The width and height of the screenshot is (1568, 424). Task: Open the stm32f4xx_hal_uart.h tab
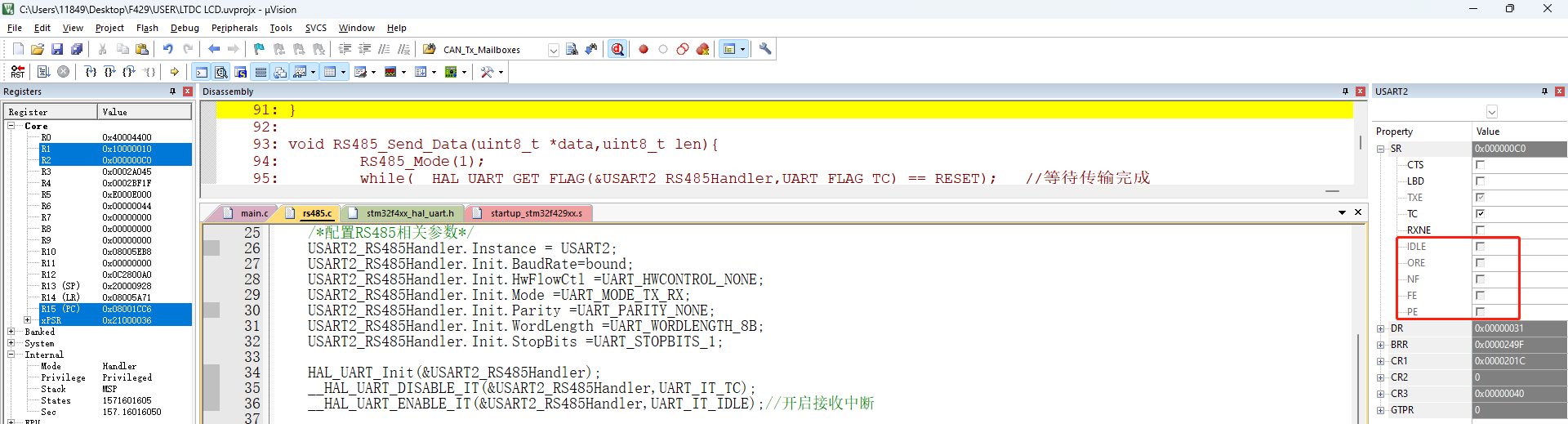click(x=409, y=213)
